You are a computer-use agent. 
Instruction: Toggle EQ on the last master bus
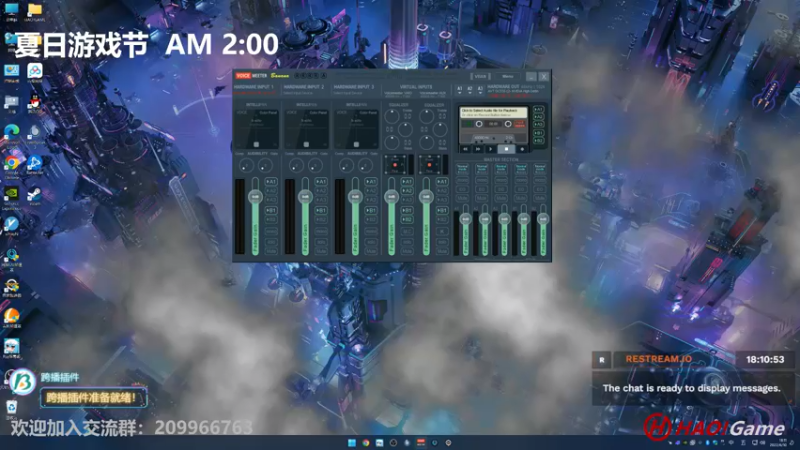[540, 189]
